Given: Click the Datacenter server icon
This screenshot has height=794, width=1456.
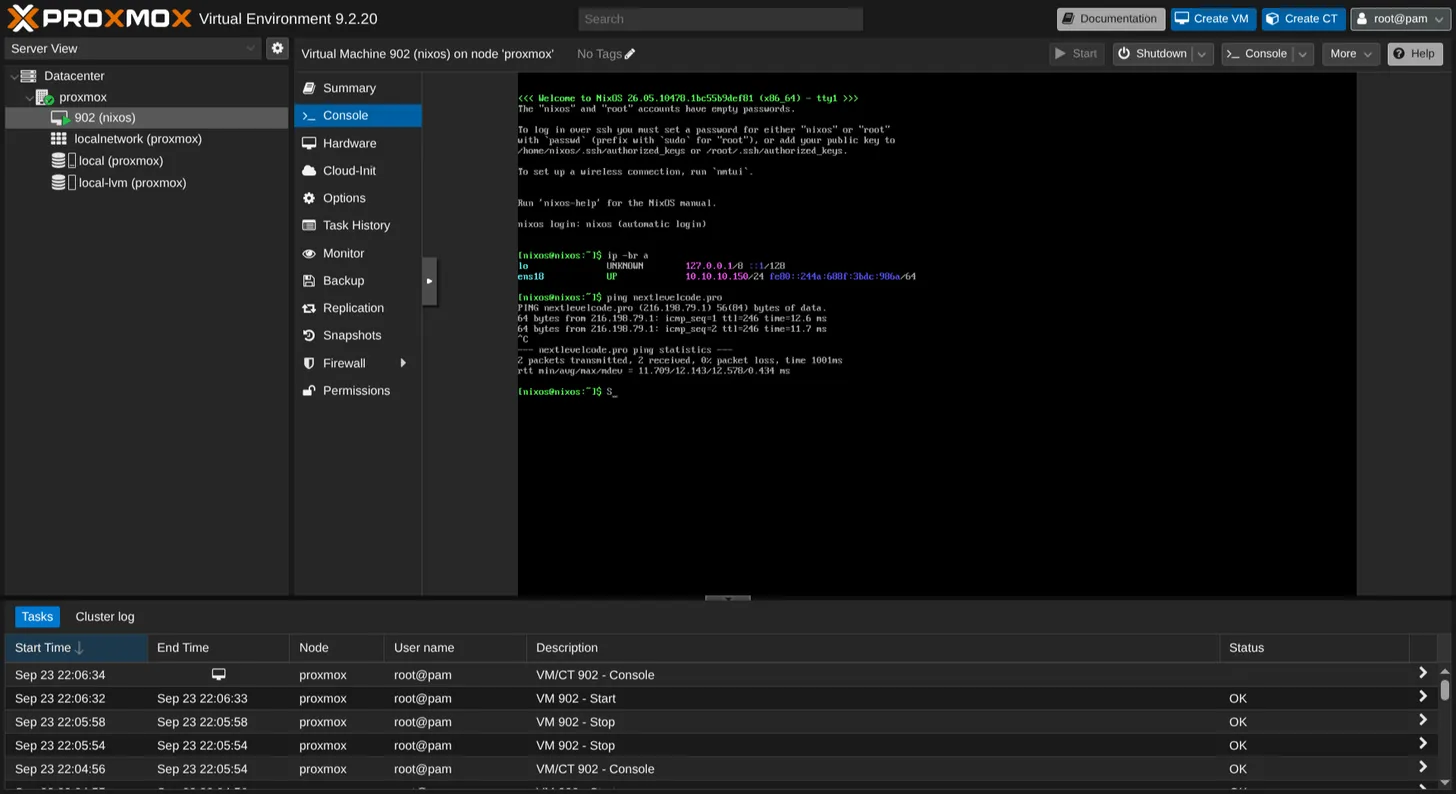Looking at the screenshot, I should (x=28, y=76).
